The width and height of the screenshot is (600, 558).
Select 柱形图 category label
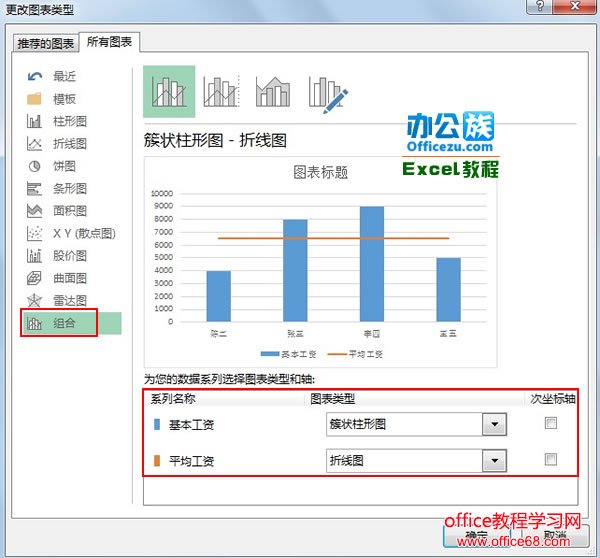tap(70, 121)
